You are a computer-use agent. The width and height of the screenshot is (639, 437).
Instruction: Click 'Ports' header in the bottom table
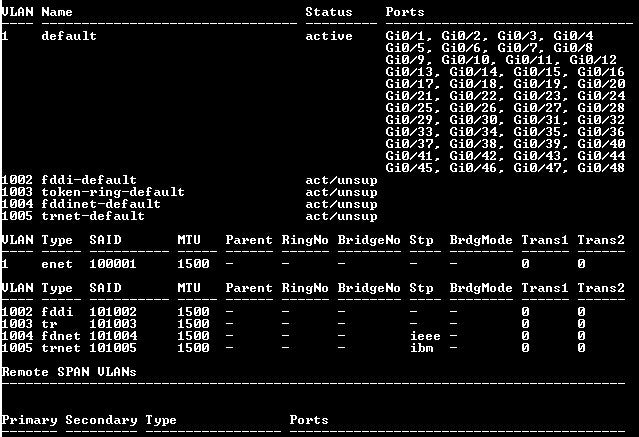(x=309, y=420)
